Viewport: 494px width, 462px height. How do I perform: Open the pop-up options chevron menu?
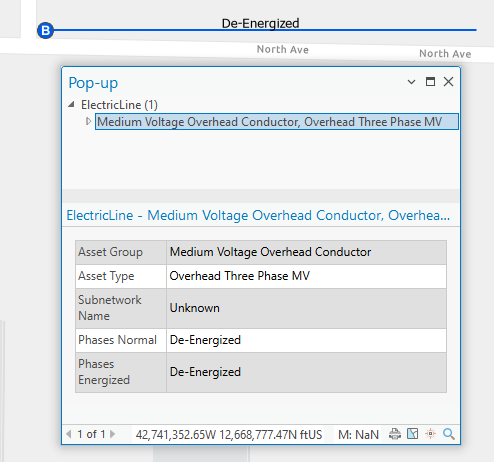411,82
